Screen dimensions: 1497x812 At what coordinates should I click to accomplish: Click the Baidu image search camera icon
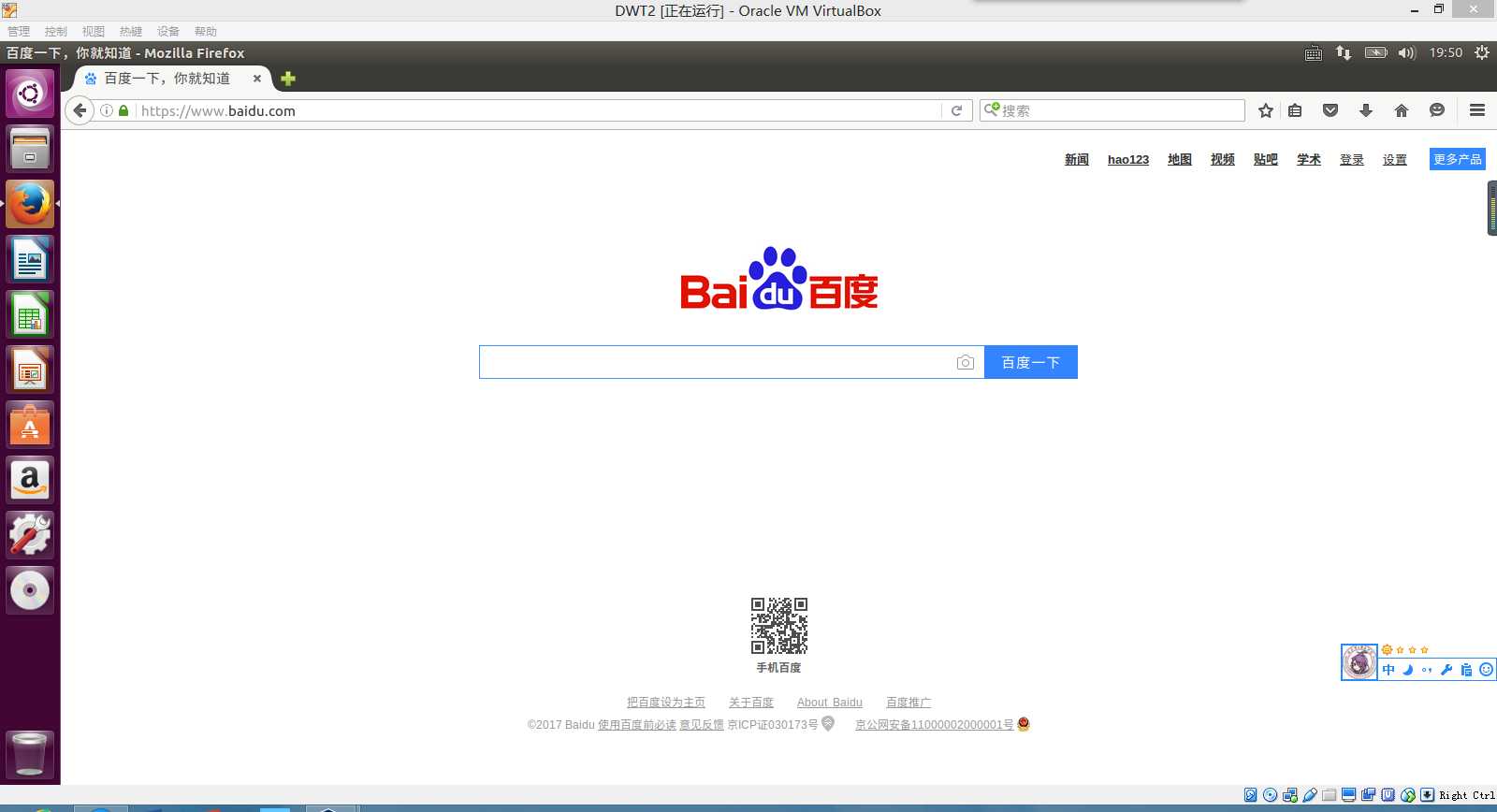coord(966,362)
